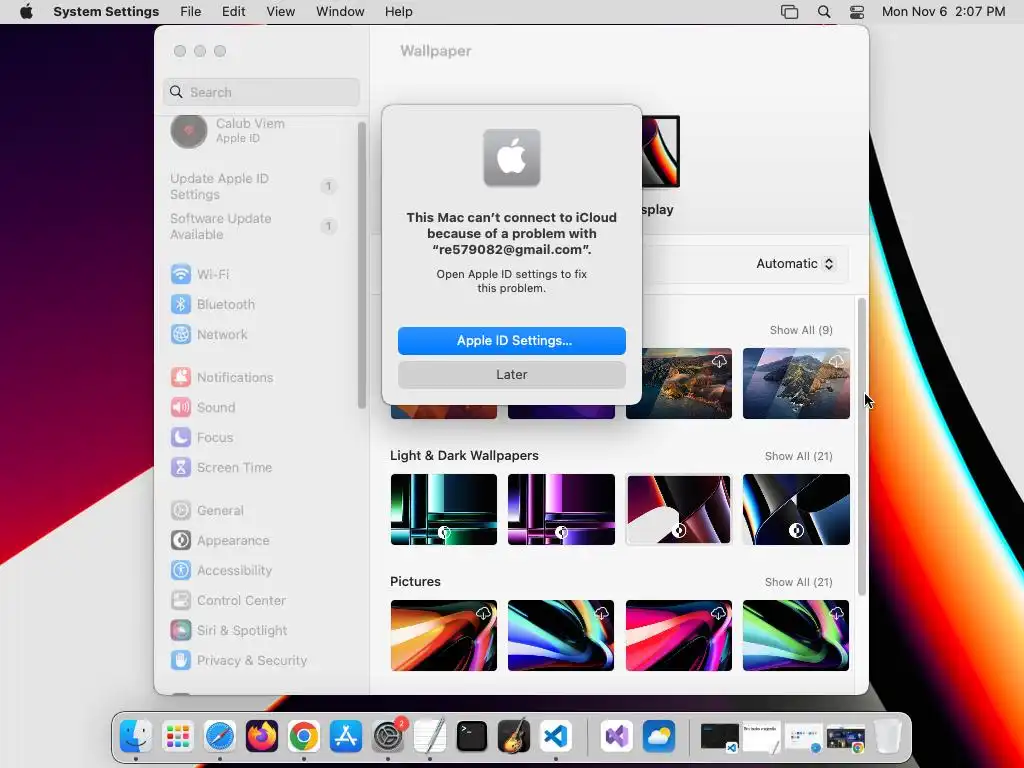Screen dimensions: 1024x768
Task: Open Siri & Spotlight settings
Action: coord(229,631)
